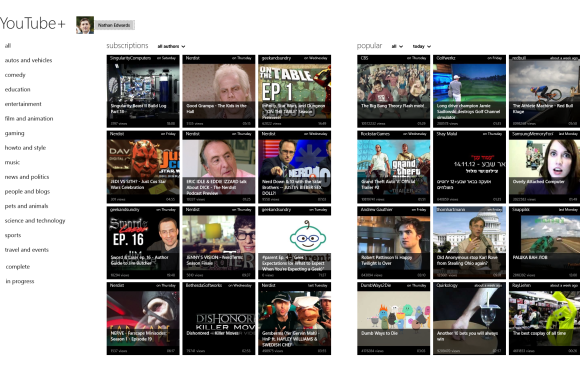This screenshot has height=388, width=580.
Task: Open the today time filter dropdown
Action: (x=422, y=46)
